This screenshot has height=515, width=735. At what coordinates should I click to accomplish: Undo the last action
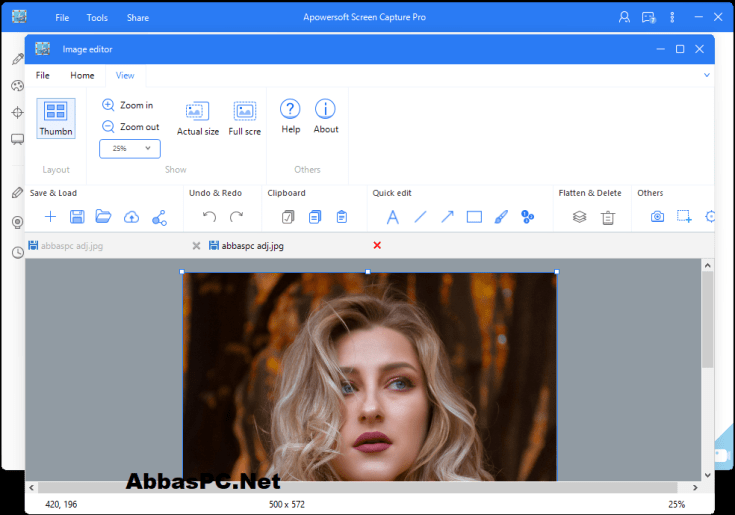pyautogui.click(x=209, y=216)
